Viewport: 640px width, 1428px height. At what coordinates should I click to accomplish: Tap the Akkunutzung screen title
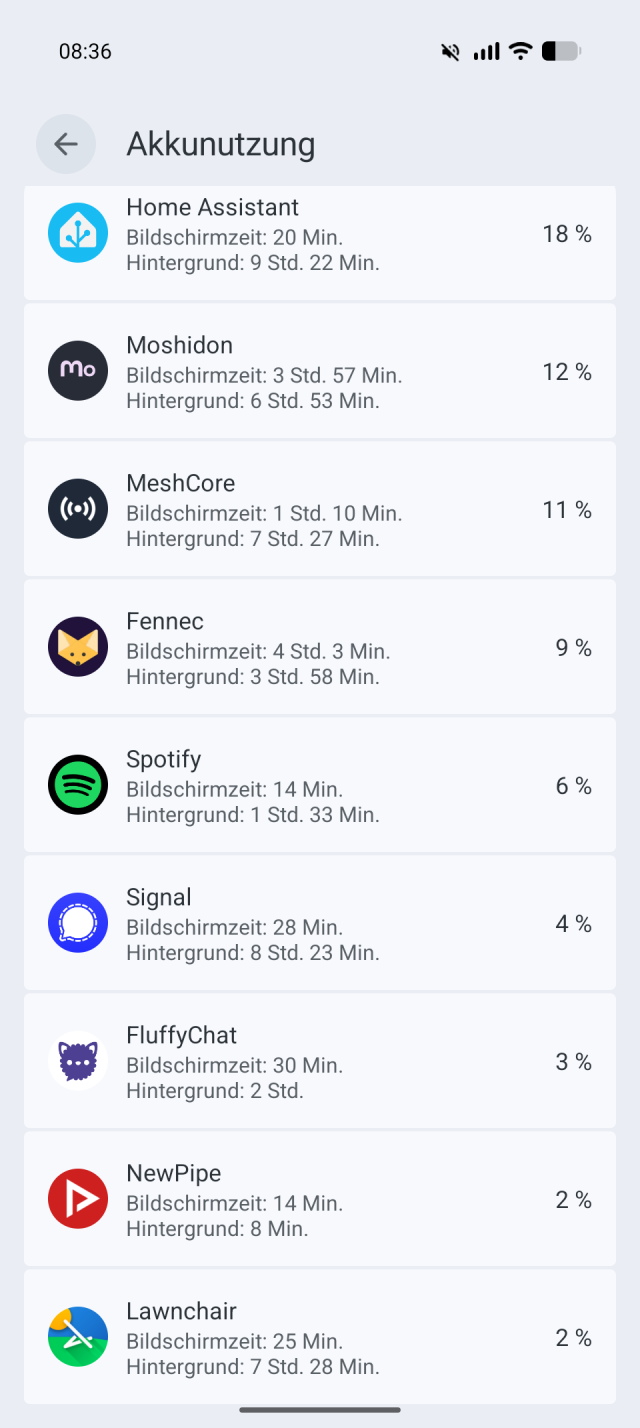click(220, 144)
